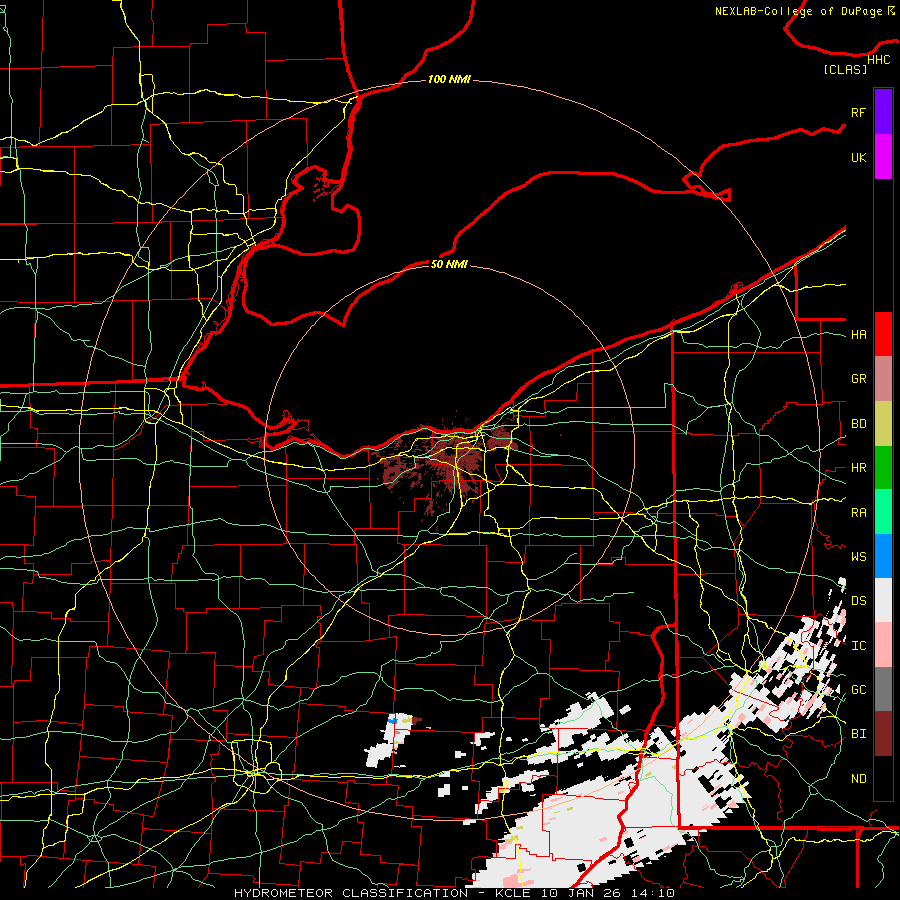Click the UK magenta legend swatch
This screenshot has height=900, width=900.
point(883,157)
